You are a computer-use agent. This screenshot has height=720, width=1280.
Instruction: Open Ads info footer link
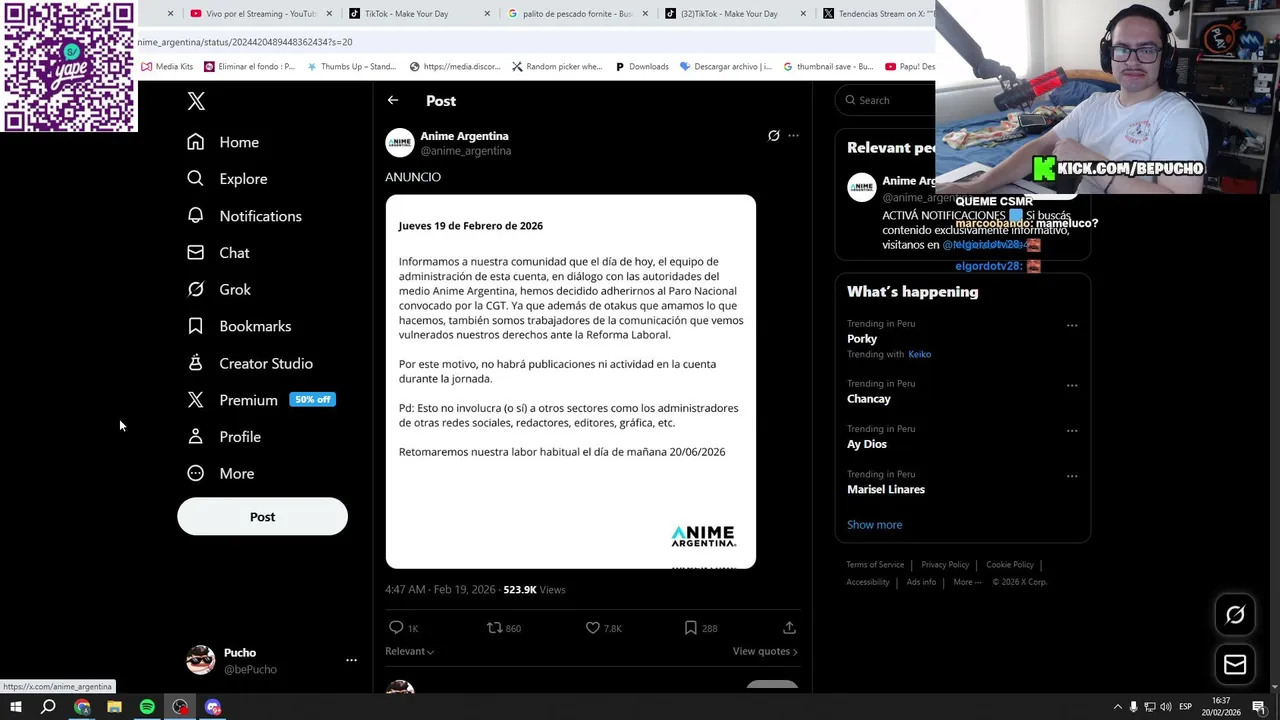[921, 582]
